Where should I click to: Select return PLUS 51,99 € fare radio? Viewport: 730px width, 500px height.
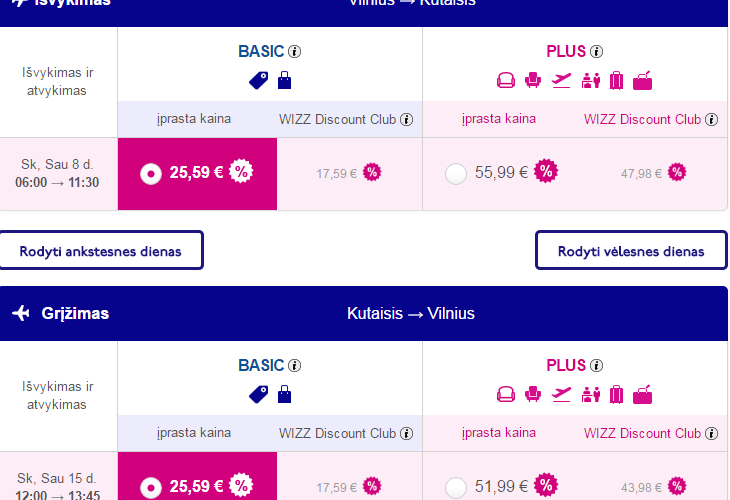[x=456, y=487]
